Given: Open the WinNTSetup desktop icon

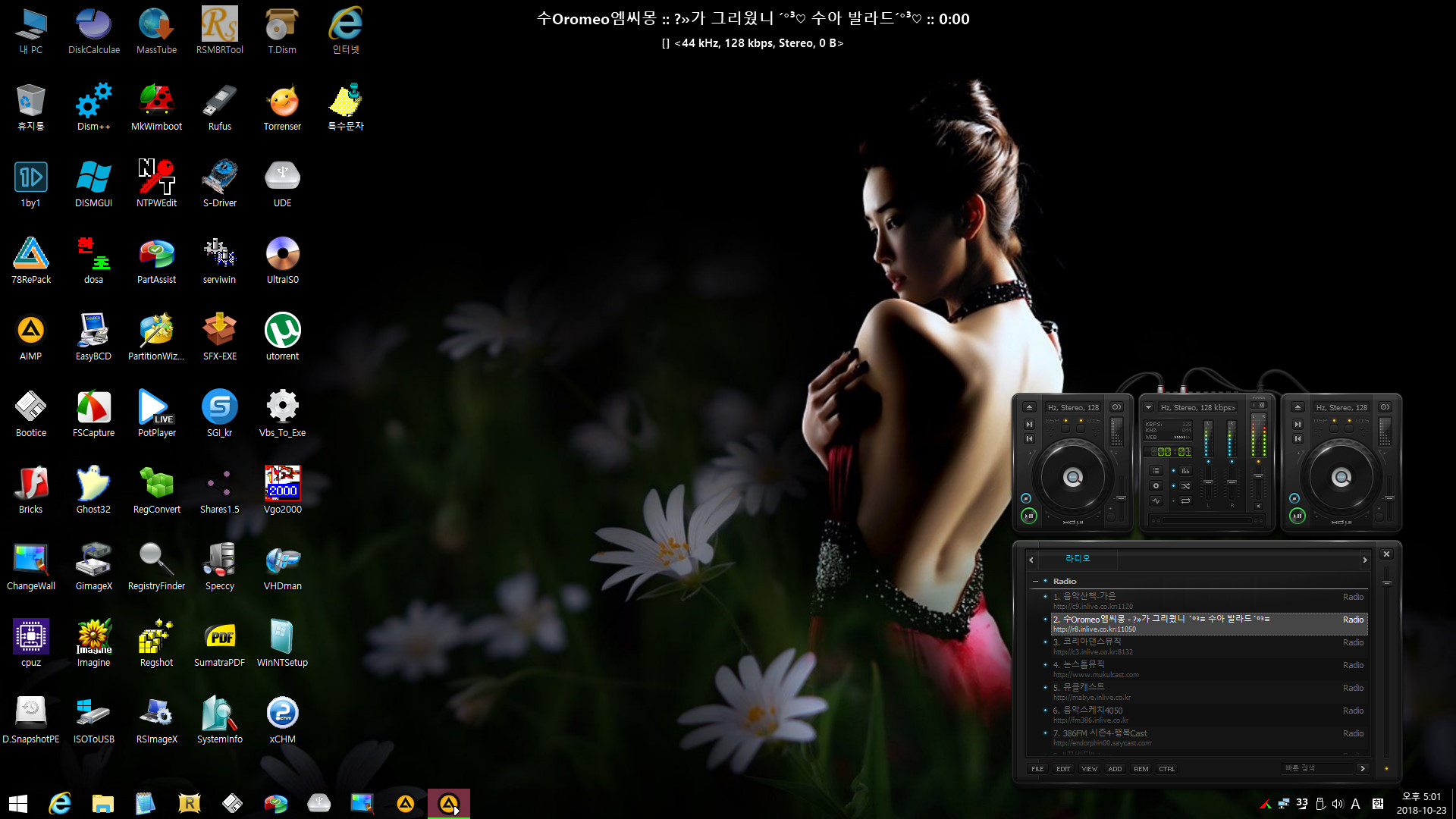Looking at the screenshot, I should (282, 644).
